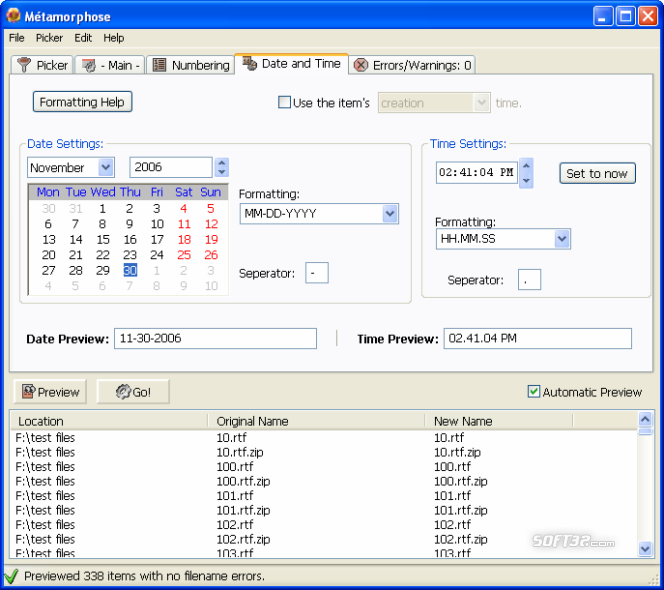Click the Set to now button
664x590 pixels.
click(x=597, y=173)
